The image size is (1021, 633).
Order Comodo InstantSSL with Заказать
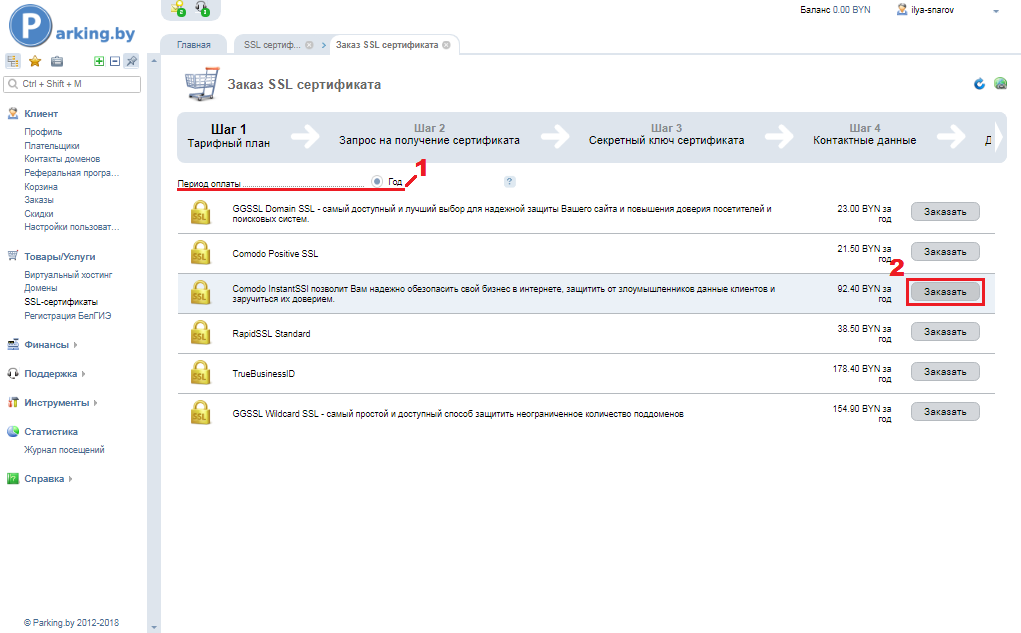[x=945, y=292]
